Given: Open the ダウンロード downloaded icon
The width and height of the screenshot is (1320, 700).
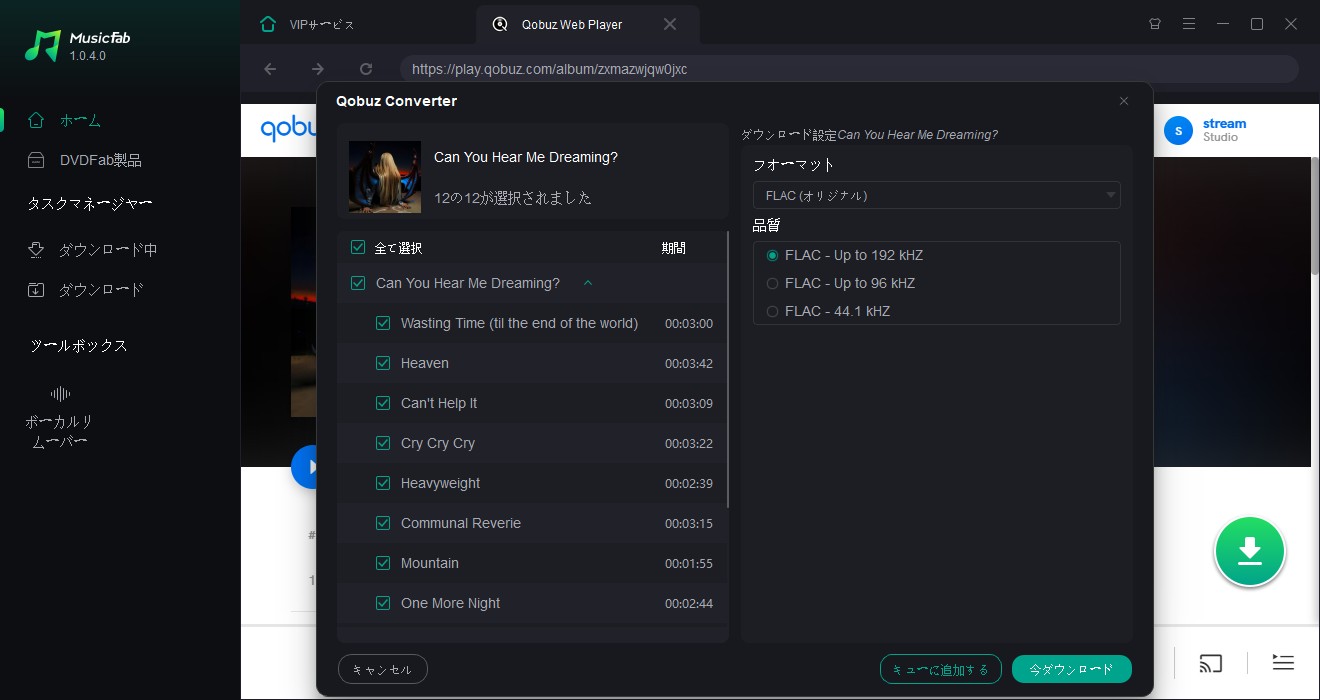Looking at the screenshot, I should (x=36, y=290).
